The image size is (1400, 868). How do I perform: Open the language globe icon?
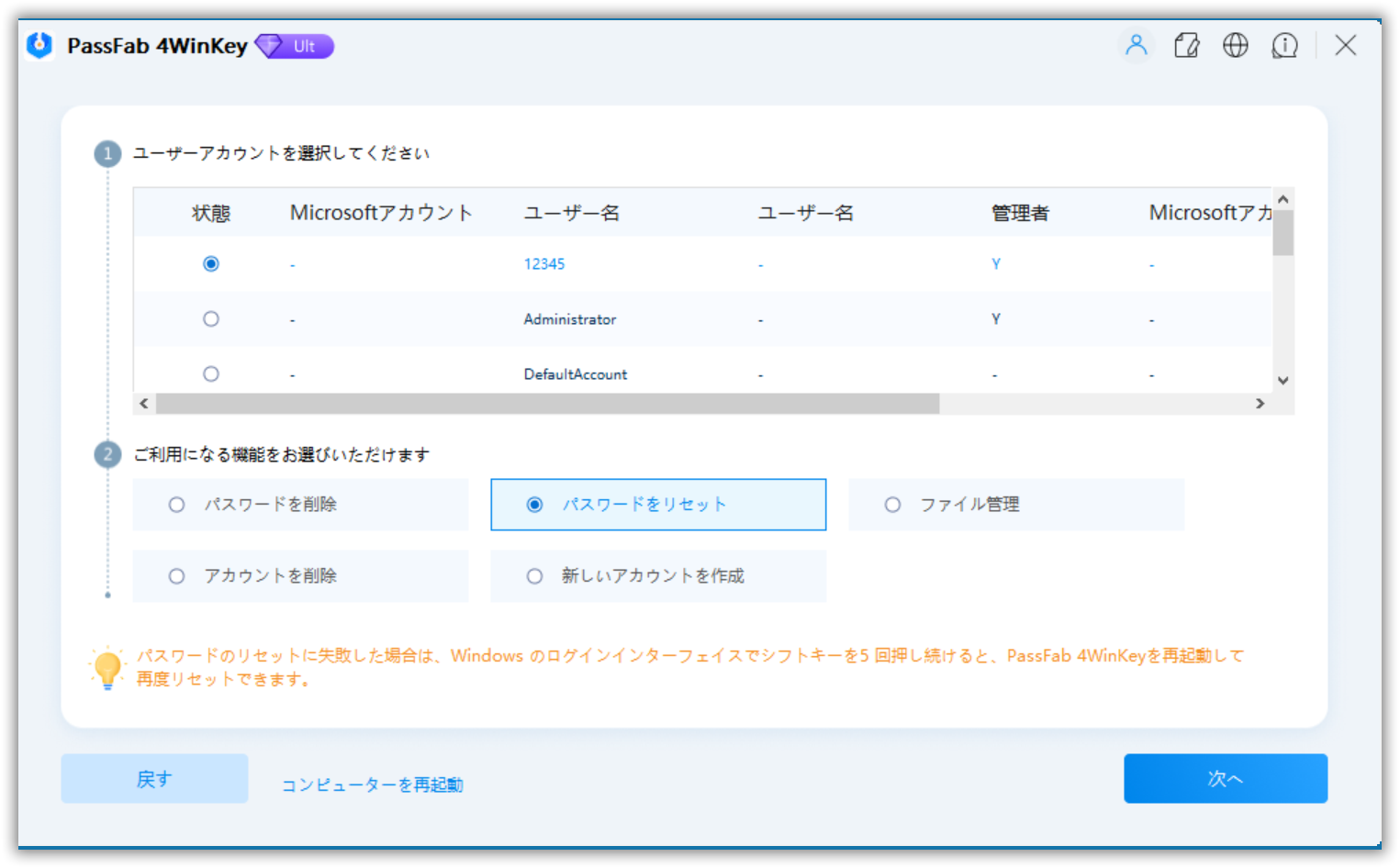coord(1235,45)
